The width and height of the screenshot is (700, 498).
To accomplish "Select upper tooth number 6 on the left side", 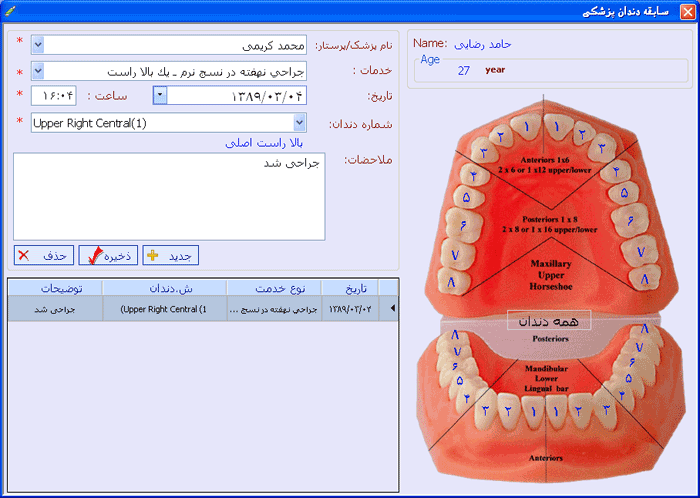I will [x=462, y=225].
